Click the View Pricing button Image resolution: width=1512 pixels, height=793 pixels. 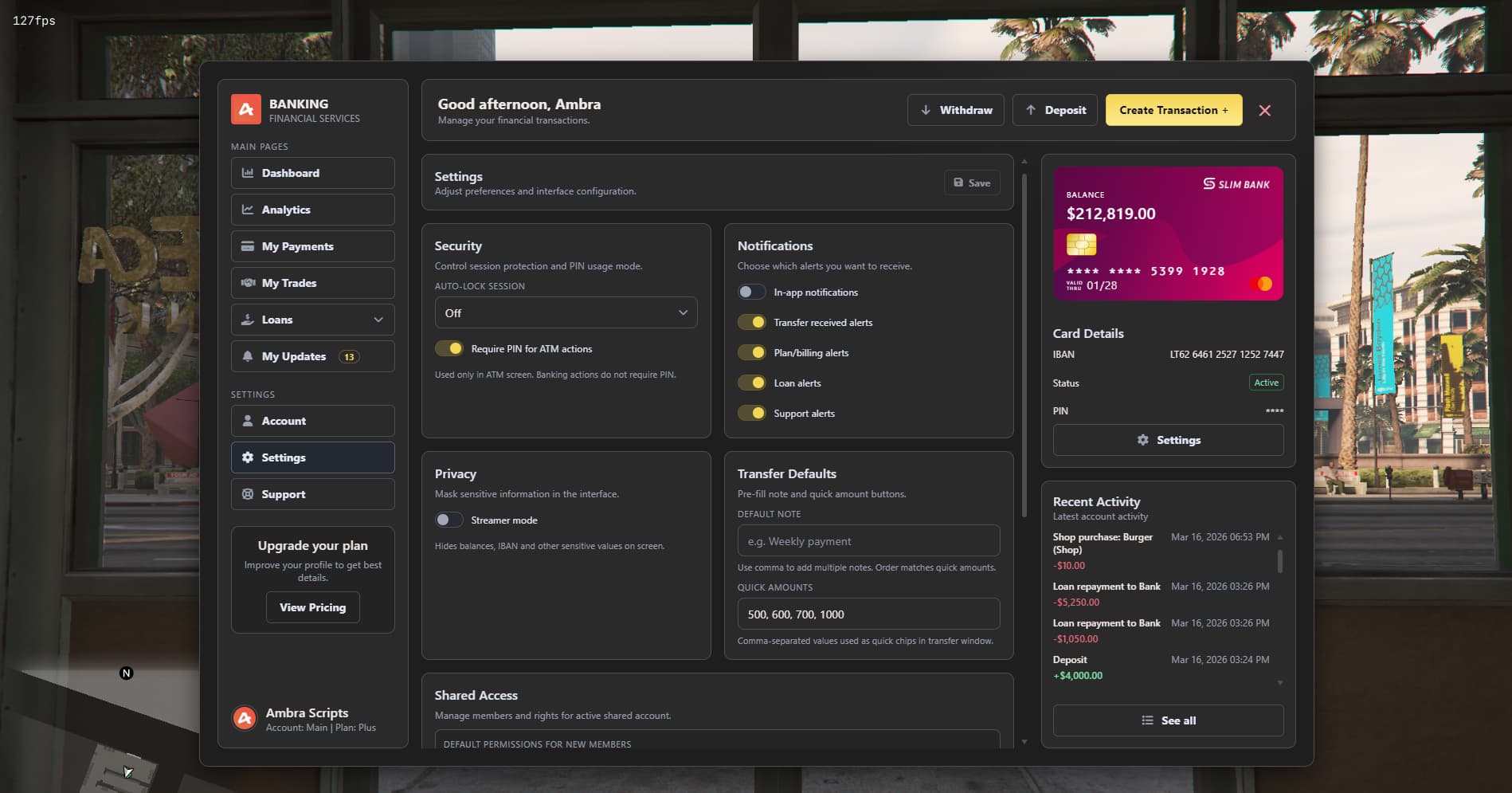[x=312, y=607]
